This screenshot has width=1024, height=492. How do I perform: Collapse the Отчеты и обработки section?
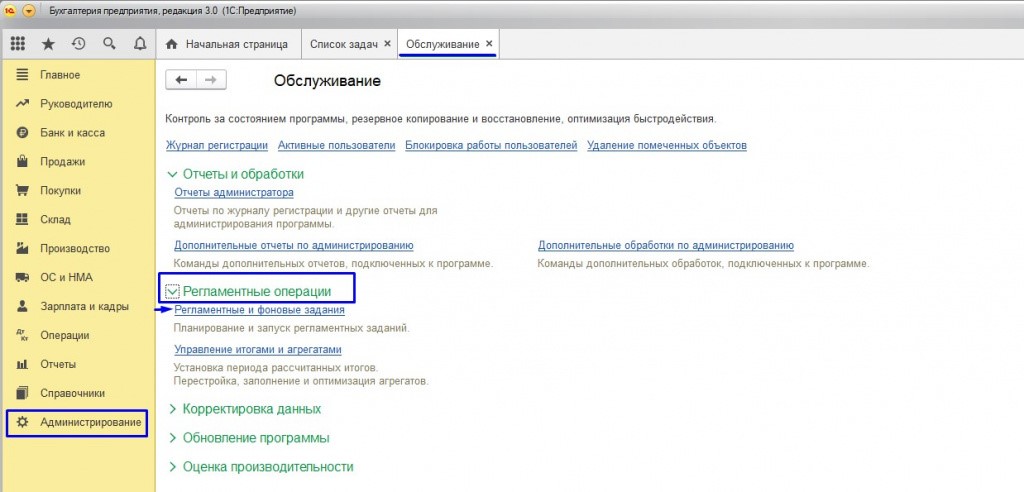coord(172,174)
